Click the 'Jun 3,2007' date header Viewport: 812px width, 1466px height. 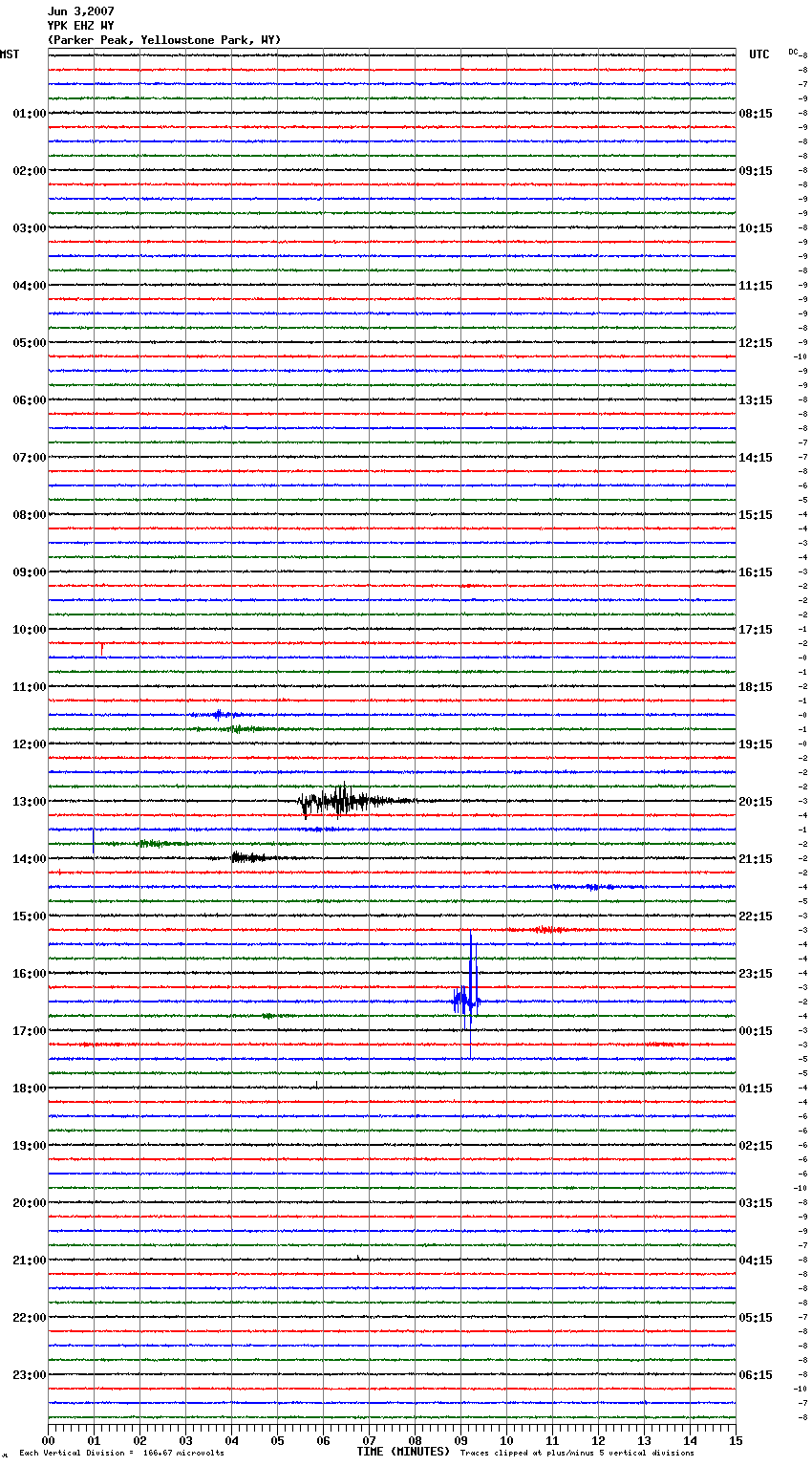click(x=80, y=11)
